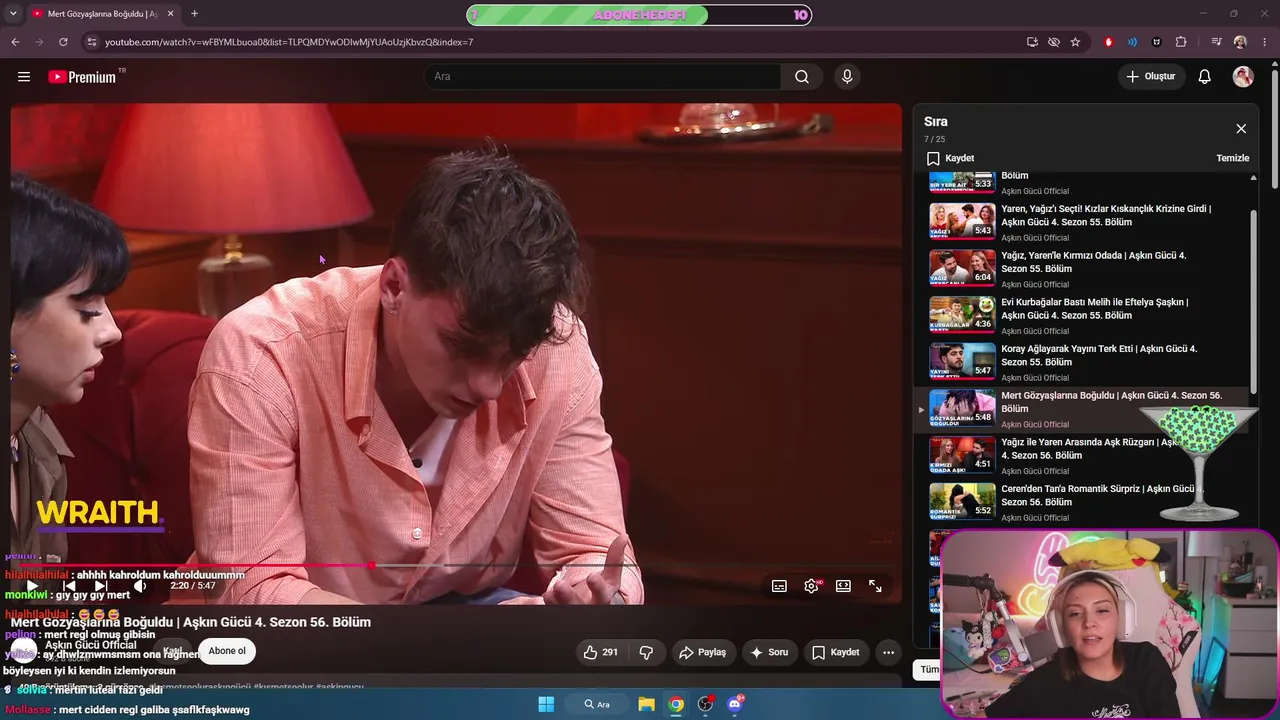Like the video with 291 likes

pos(600,652)
